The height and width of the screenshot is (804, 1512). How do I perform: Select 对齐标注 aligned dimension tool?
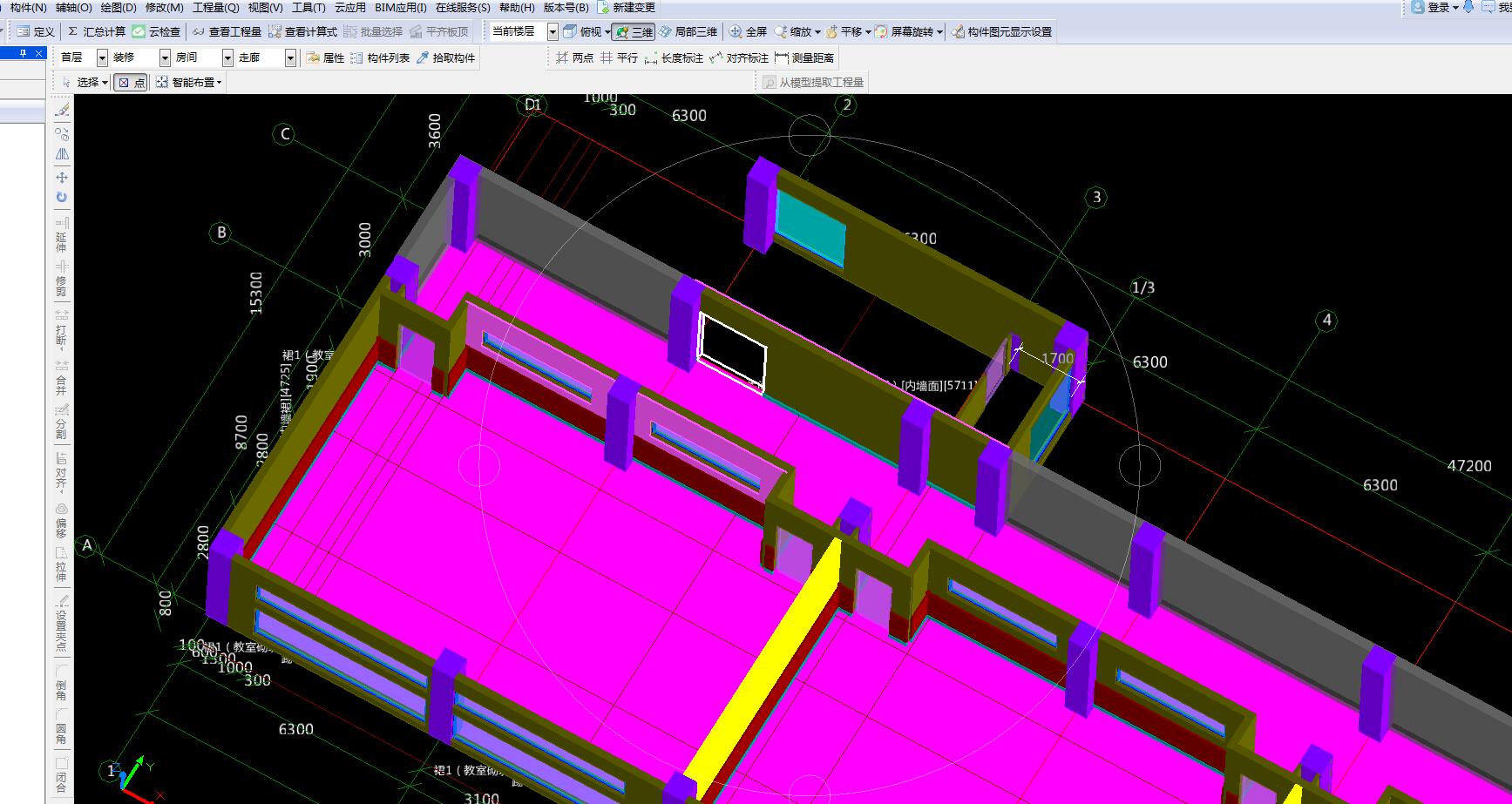click(x=739, y=57)
